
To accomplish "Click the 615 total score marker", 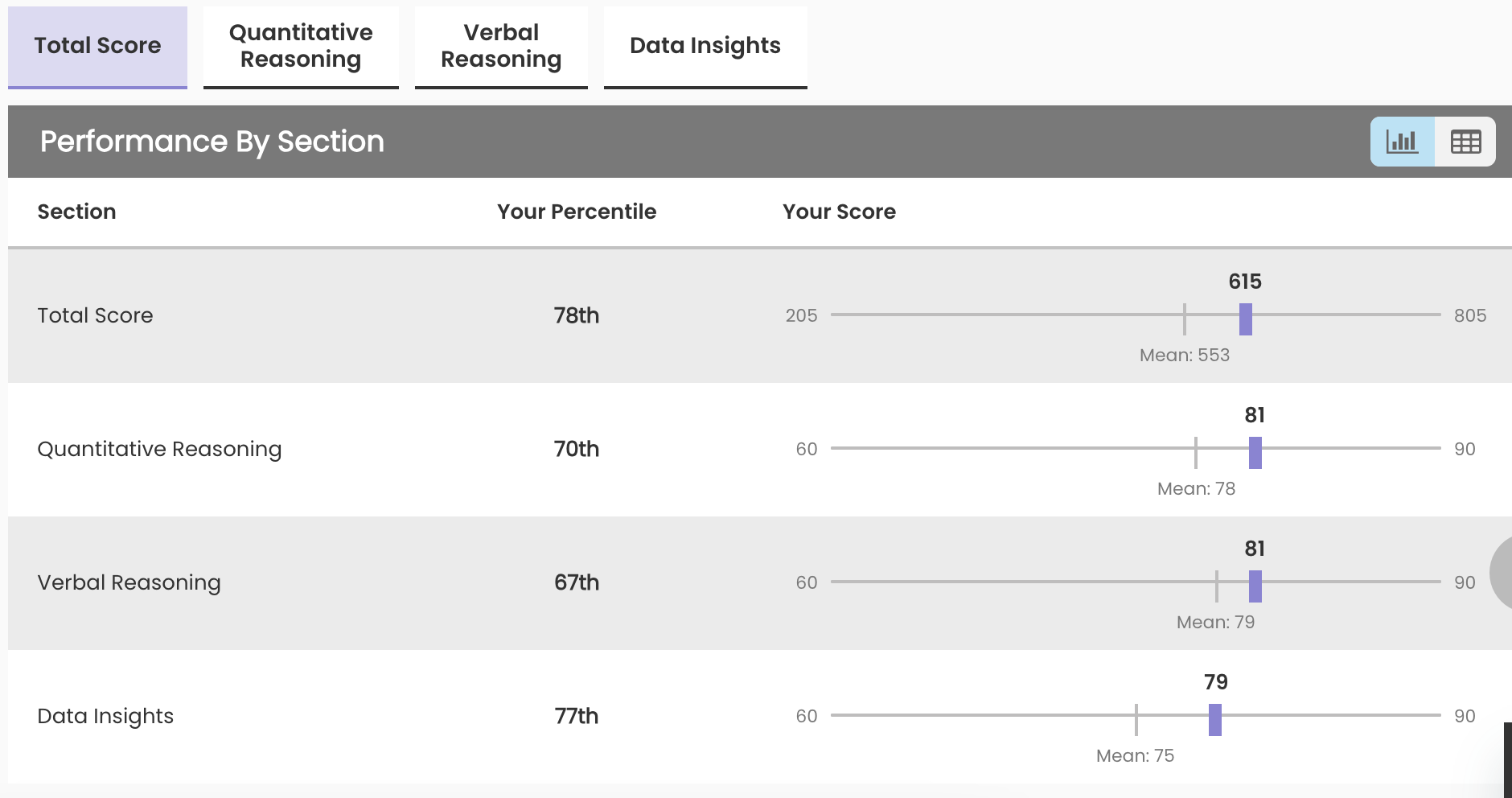I will 1245,319.
